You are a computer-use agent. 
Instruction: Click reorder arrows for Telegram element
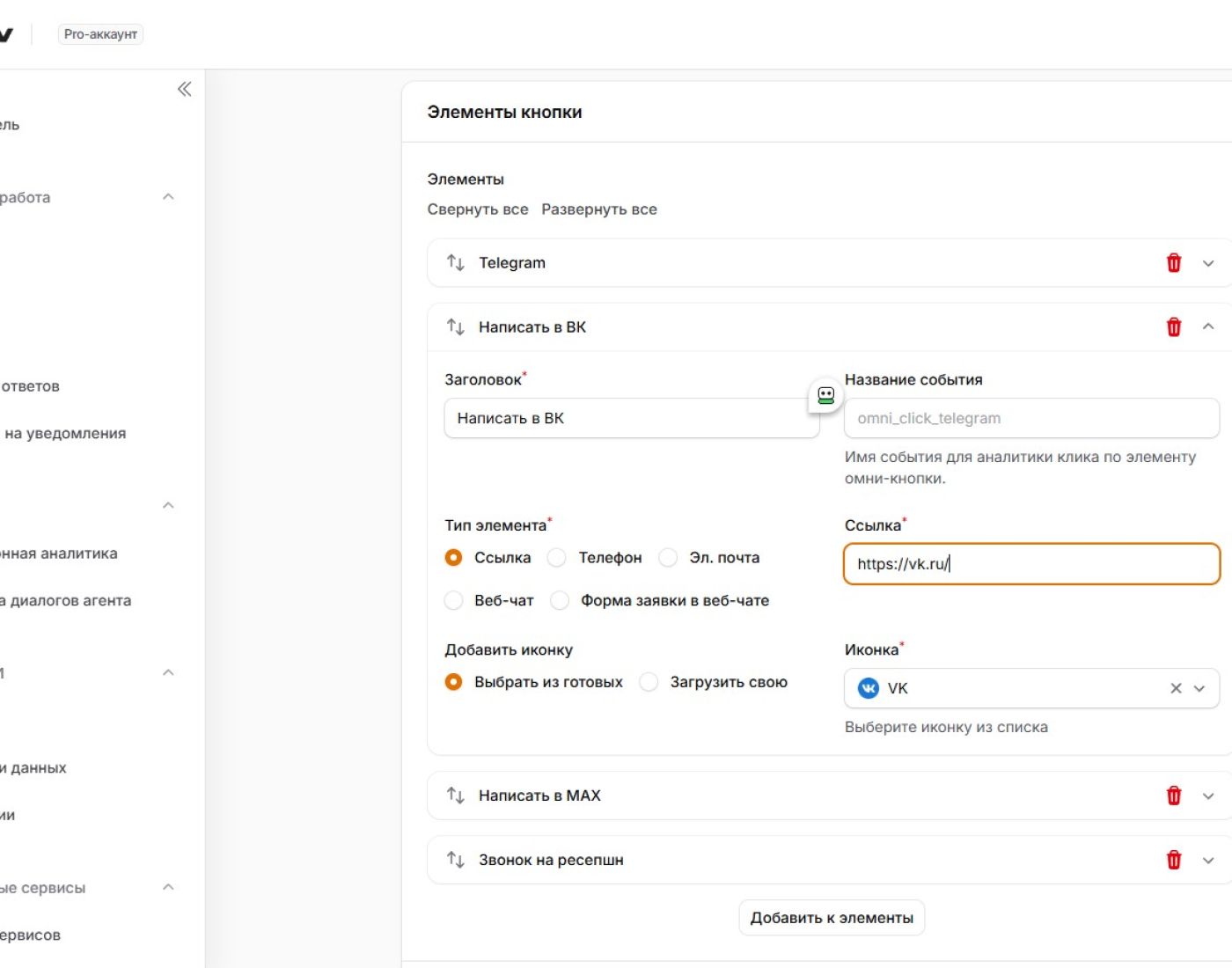coord(455,262)
